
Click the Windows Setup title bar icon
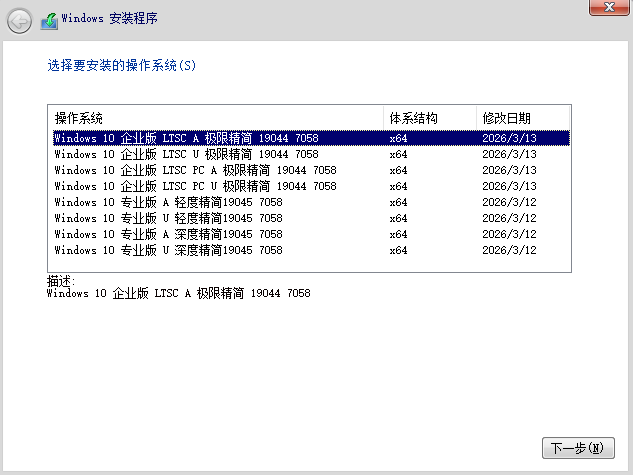coord(49,19)
